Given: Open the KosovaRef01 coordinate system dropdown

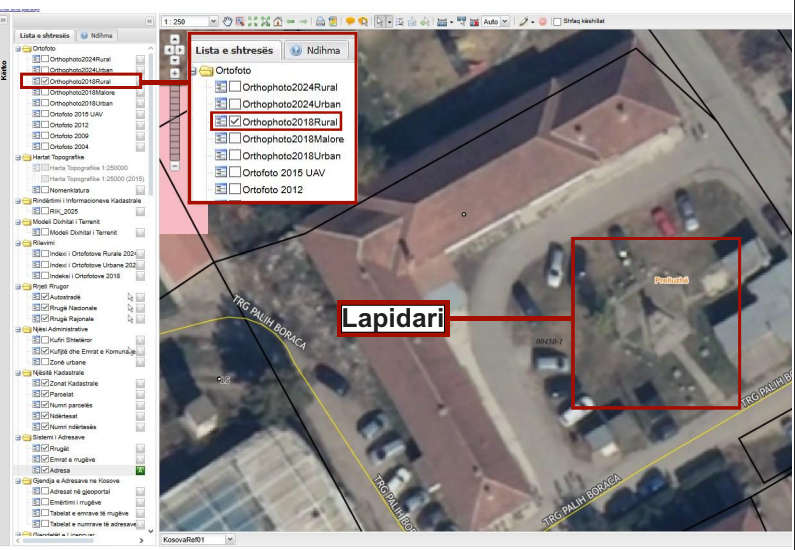Looking at the screenshot, I should pos(230,539).
